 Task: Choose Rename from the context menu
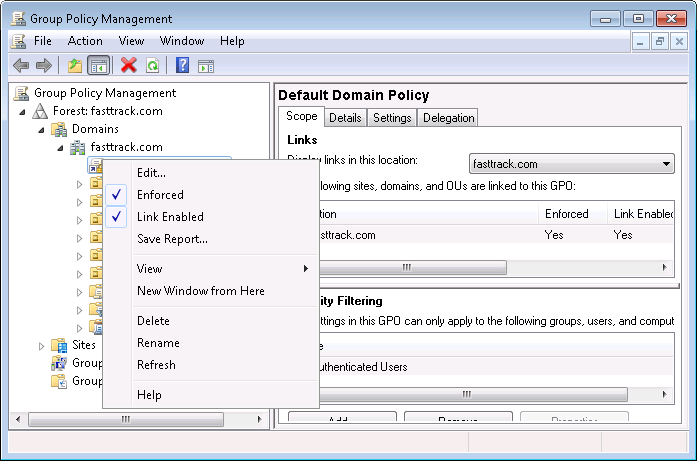pos(211,343)
